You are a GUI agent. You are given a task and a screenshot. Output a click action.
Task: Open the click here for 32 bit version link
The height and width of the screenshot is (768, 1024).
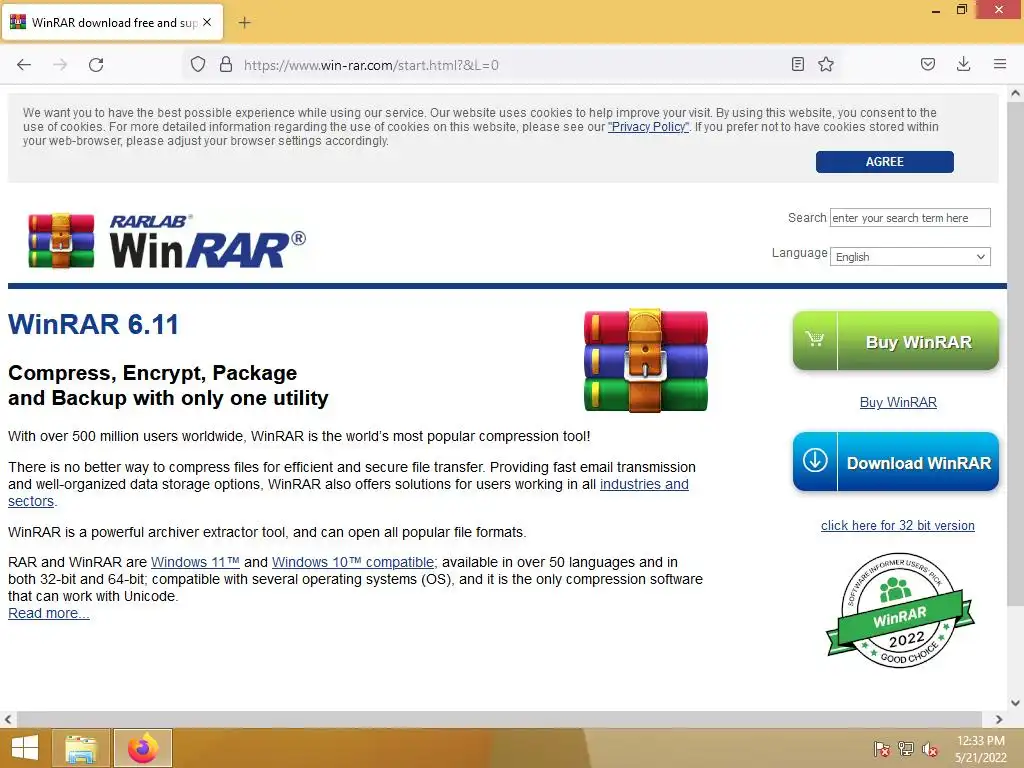click(897, 526)
